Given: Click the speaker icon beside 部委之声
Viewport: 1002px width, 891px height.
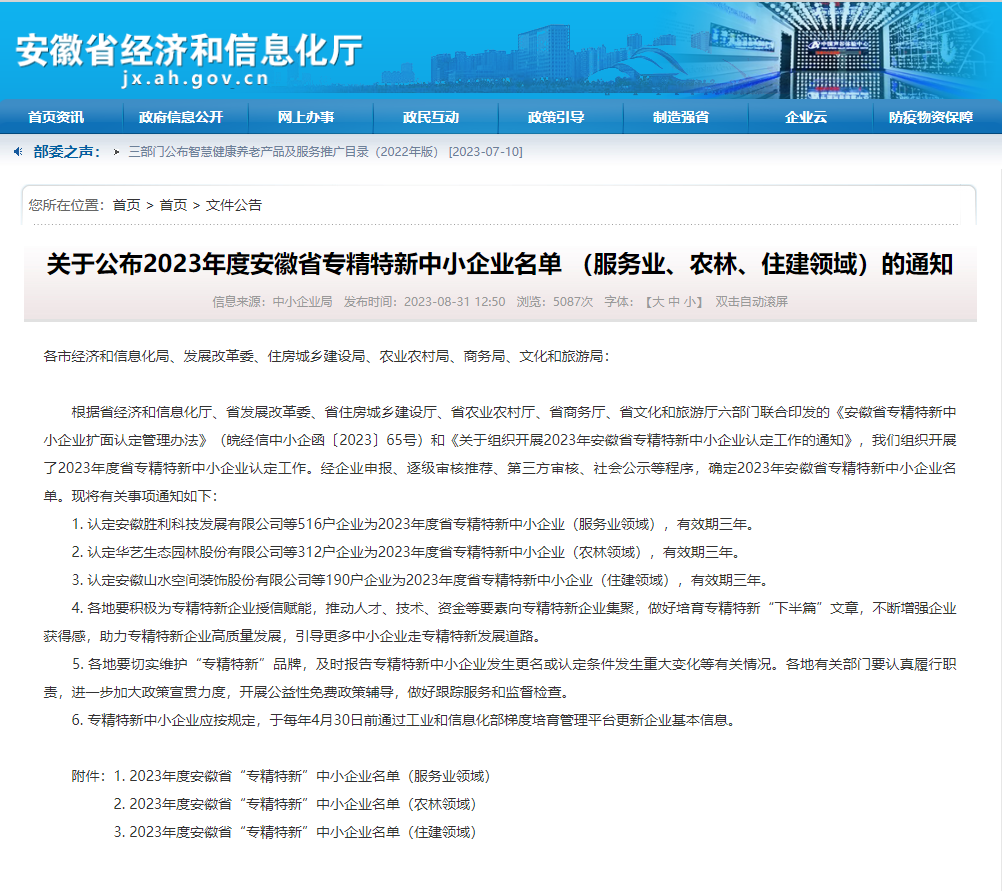Looking at the screenshot, I should point(18,151).
